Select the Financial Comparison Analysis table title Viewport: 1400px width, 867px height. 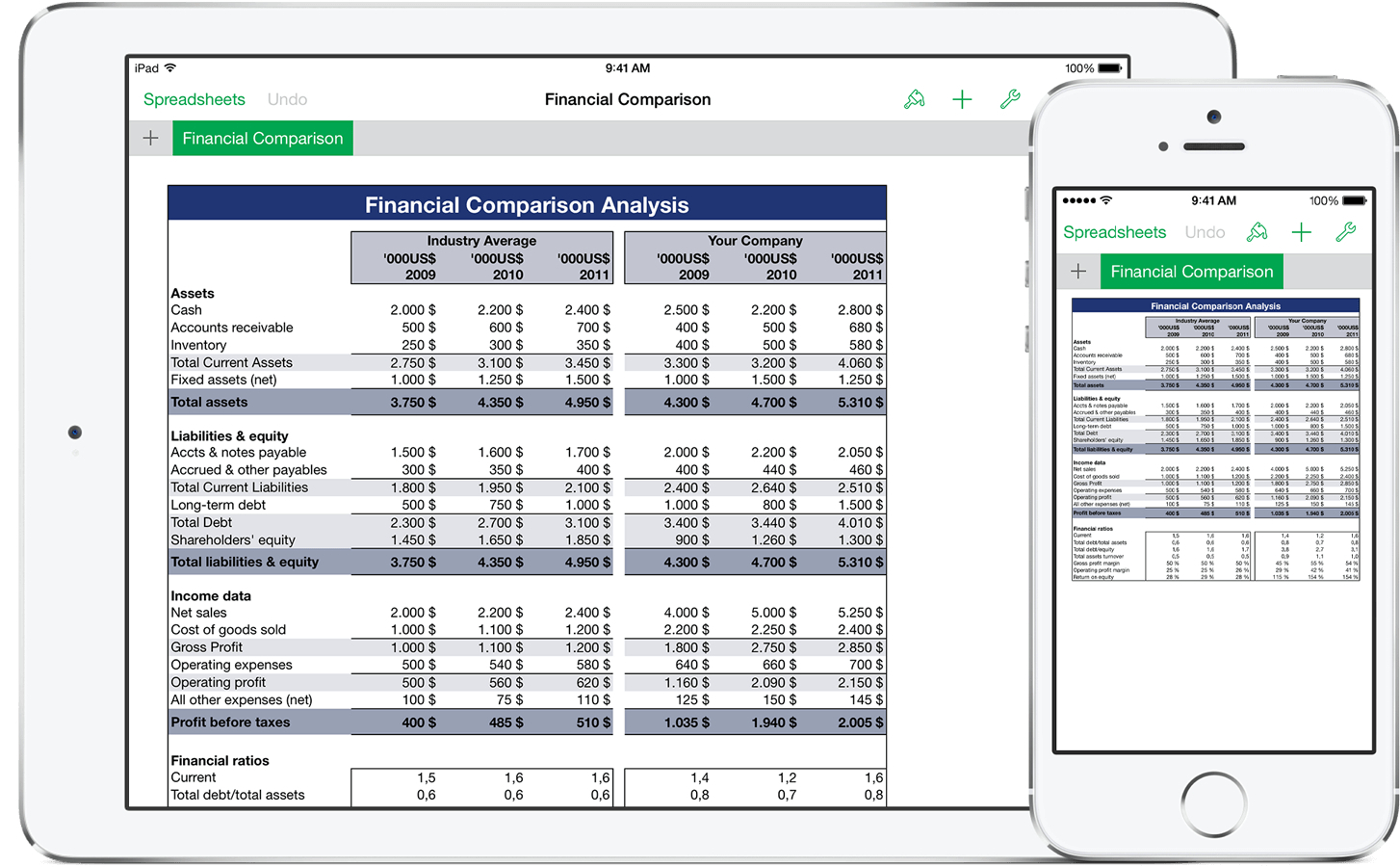pos(527,205)
